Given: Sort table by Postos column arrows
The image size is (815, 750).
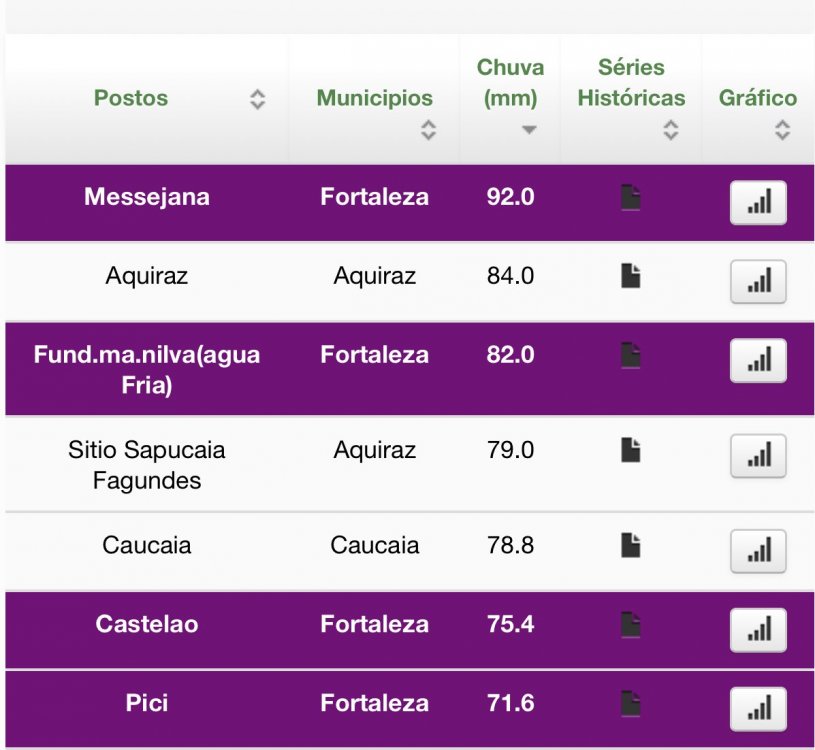Looking at the screenshot, I should point(257,99).
